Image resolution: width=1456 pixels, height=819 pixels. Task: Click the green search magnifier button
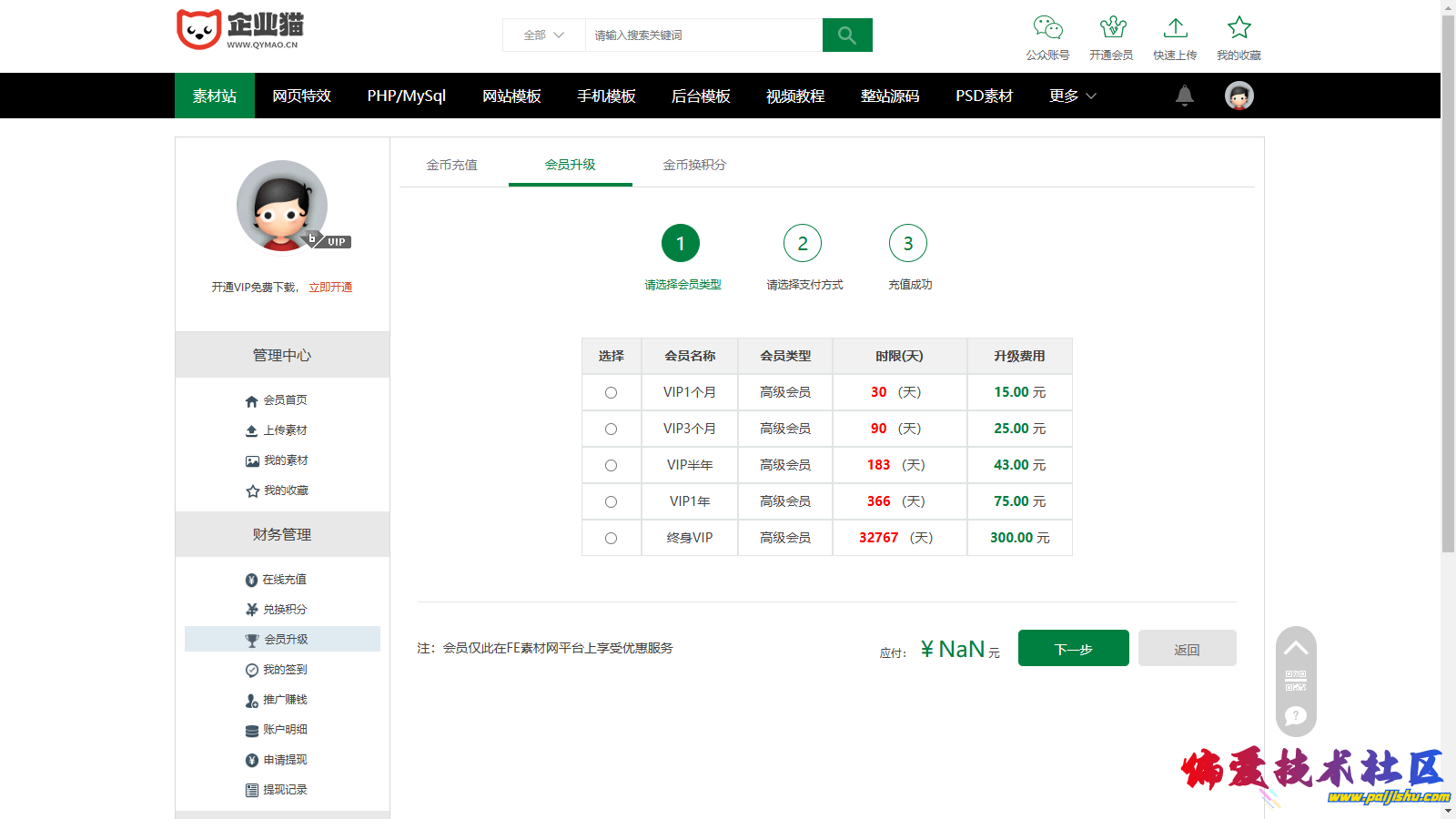pyautogui.click(x=846, y=35)
